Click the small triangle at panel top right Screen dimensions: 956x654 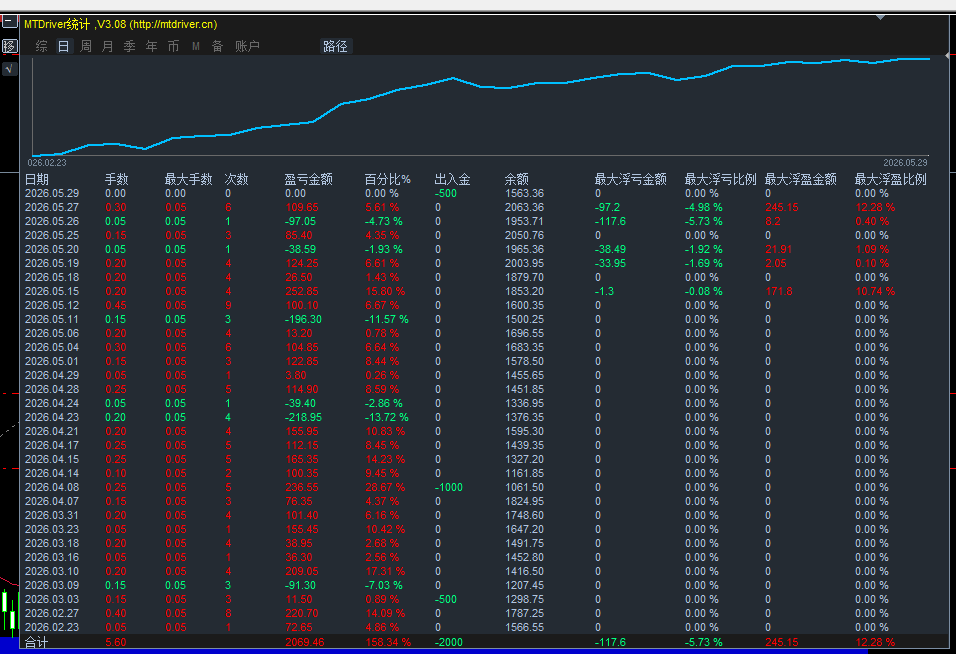[880, 17]
